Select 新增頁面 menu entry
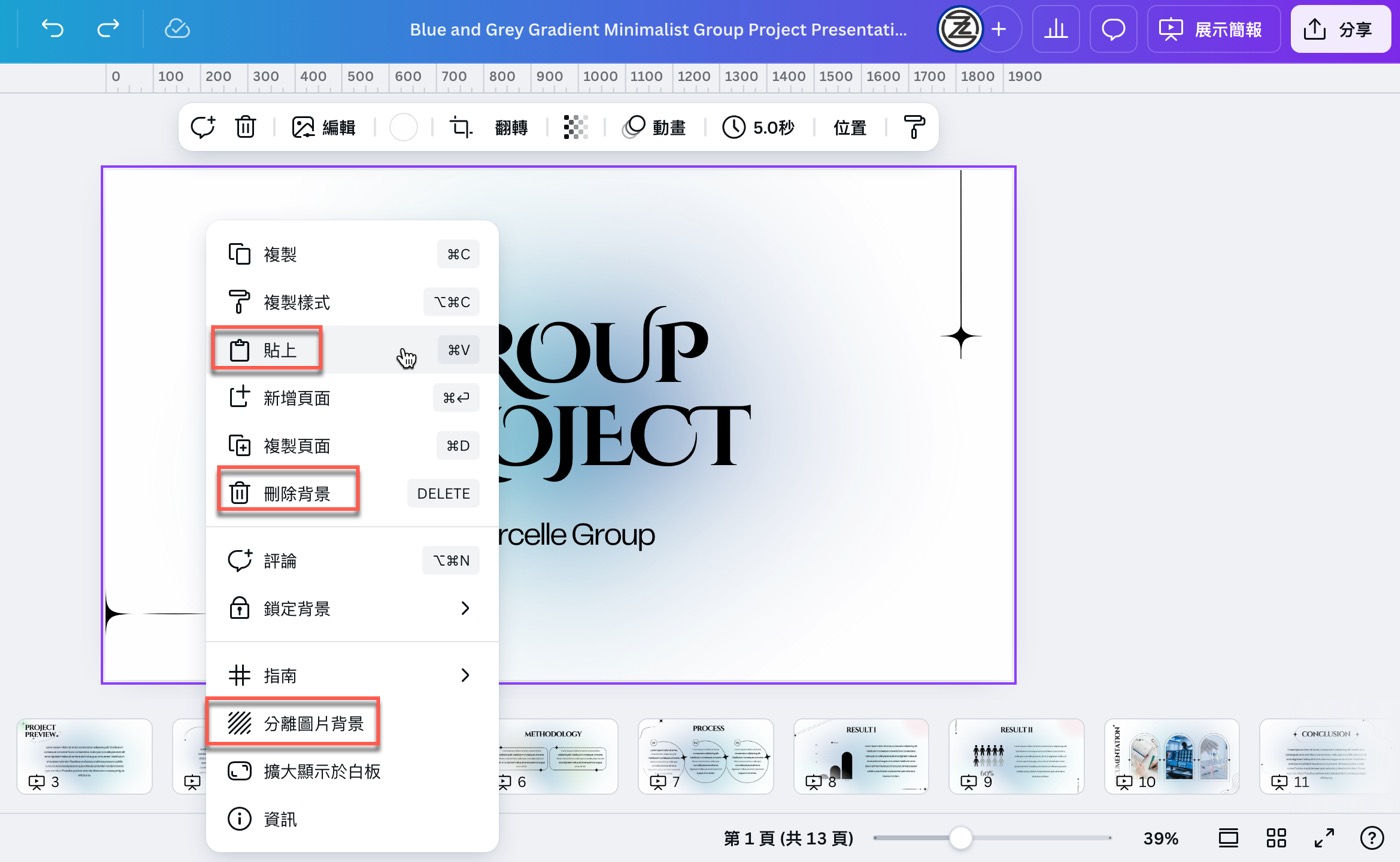 pos(352,398)
